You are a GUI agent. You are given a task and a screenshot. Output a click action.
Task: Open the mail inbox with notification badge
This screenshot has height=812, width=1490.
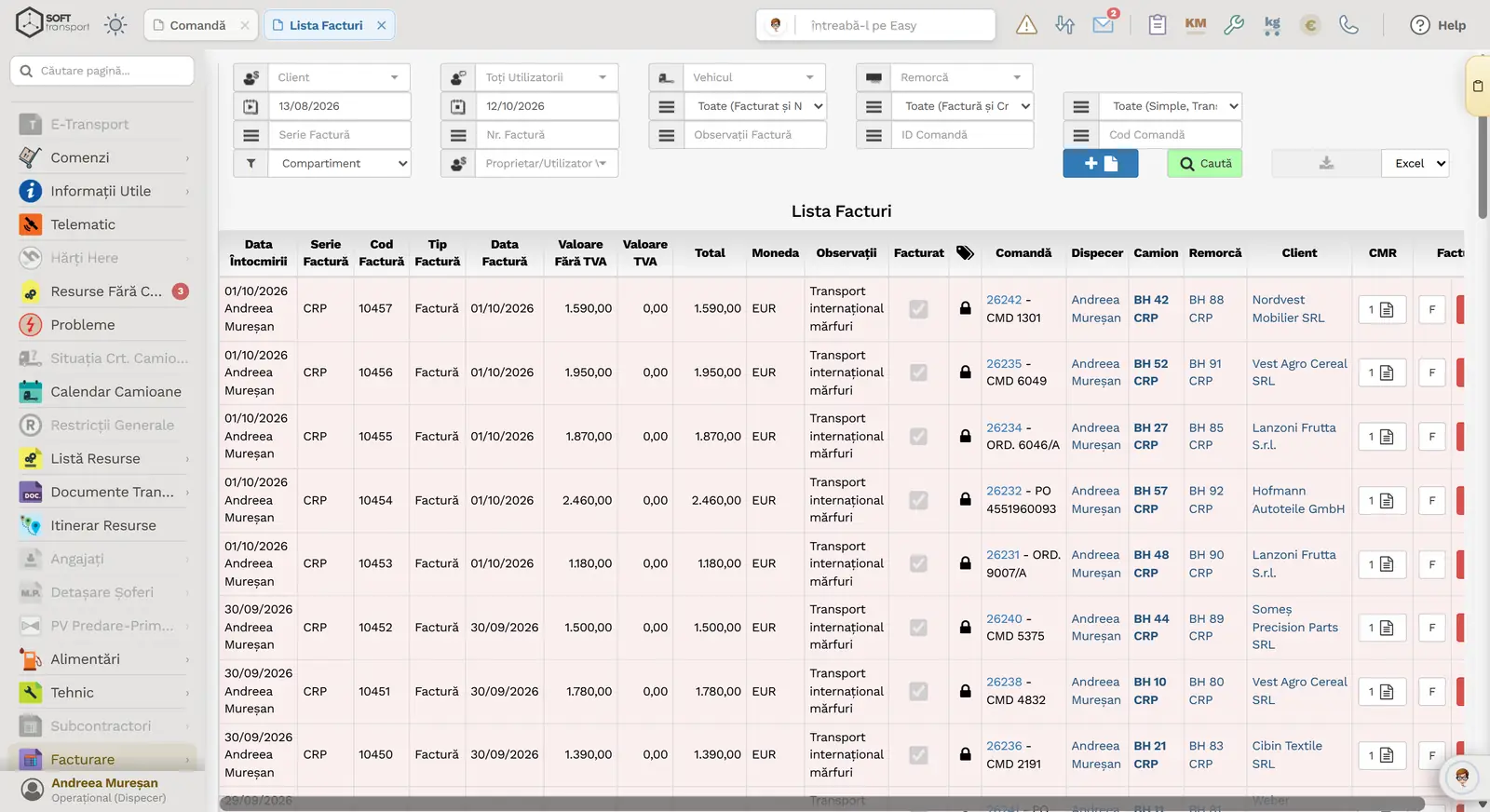tap(1104, 23)
